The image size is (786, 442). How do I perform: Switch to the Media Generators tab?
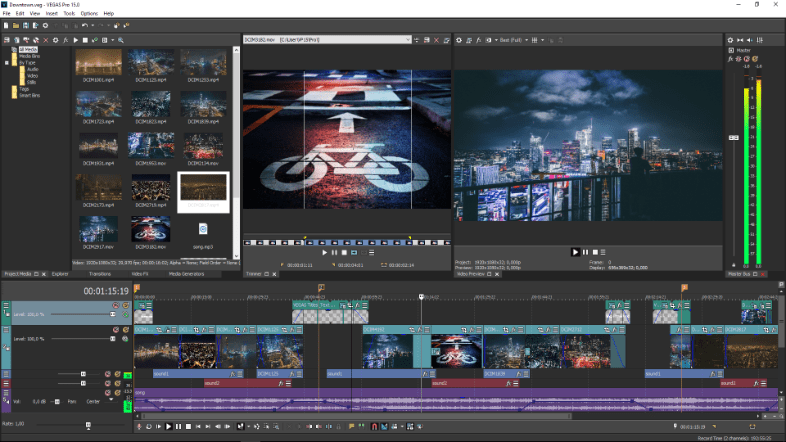pos(186,273)
